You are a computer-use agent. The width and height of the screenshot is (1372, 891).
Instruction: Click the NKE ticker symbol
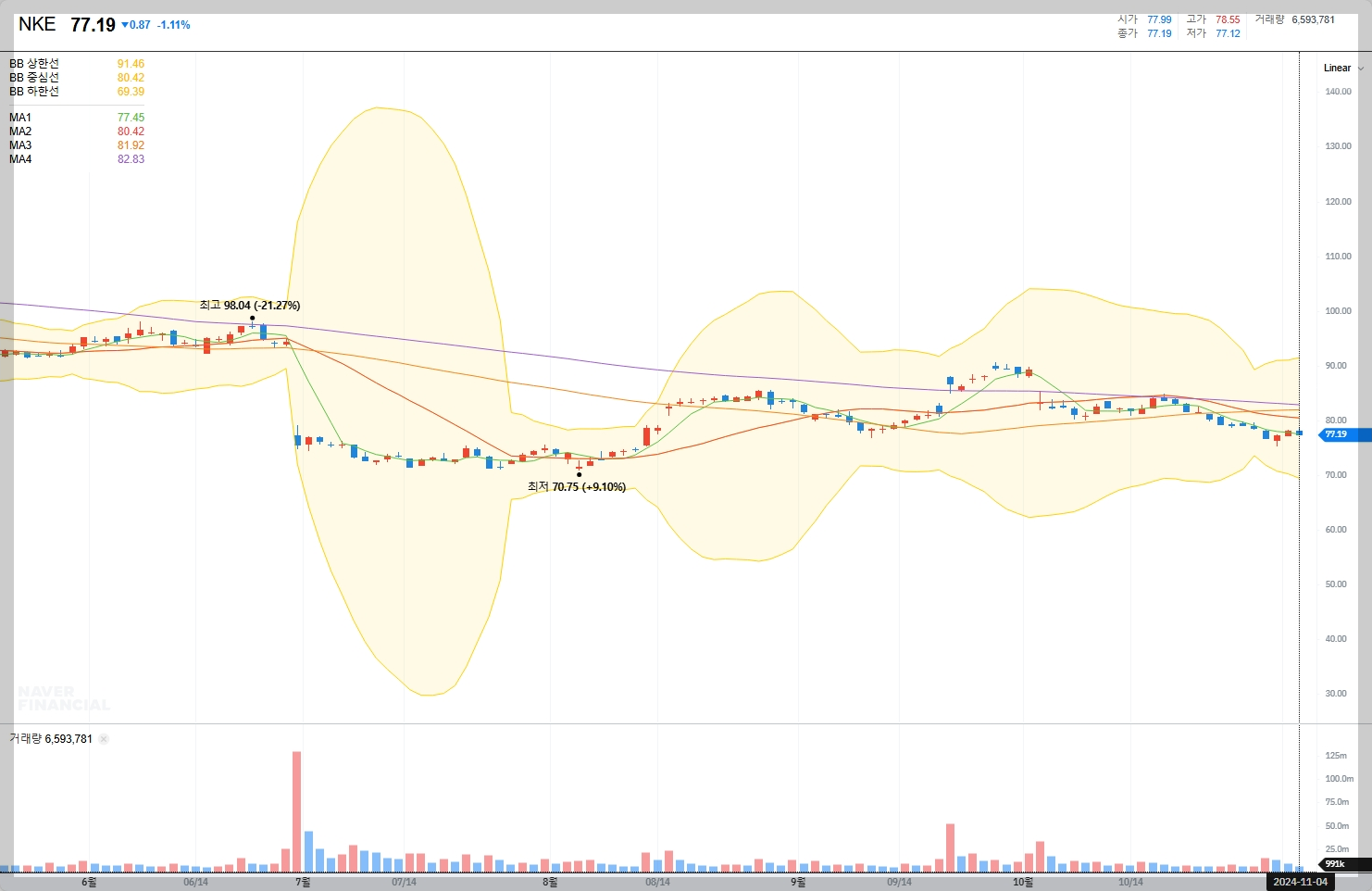37,24
